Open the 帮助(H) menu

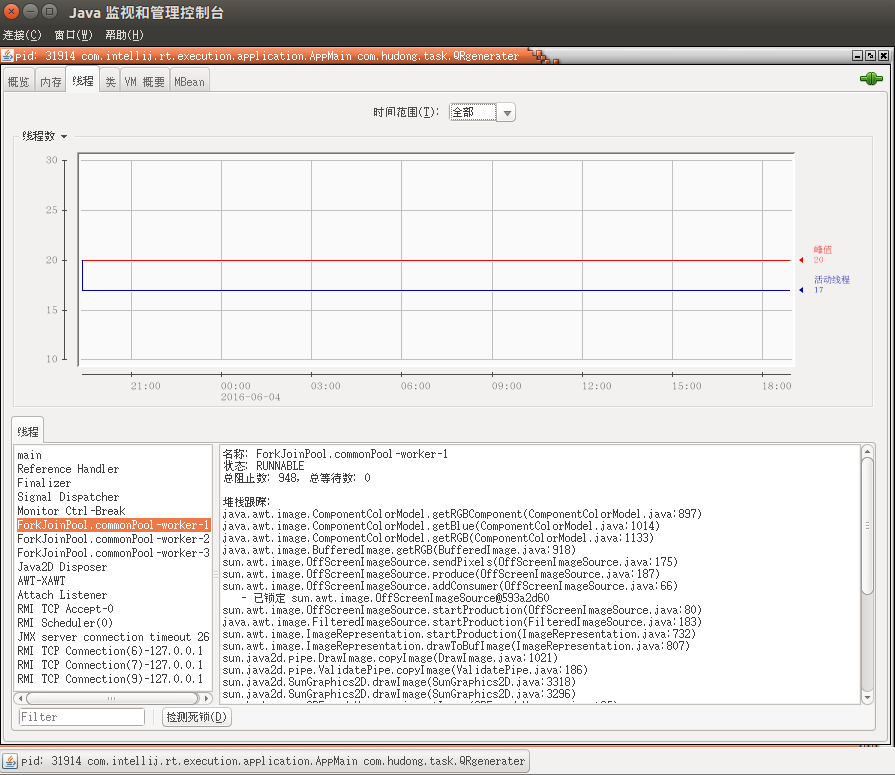[124, 35]
